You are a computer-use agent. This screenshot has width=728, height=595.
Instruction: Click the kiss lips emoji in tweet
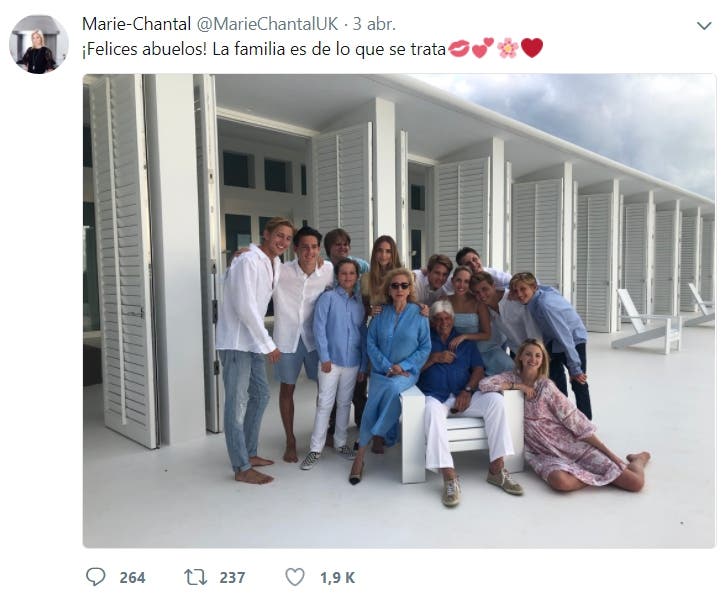(459, 48)
